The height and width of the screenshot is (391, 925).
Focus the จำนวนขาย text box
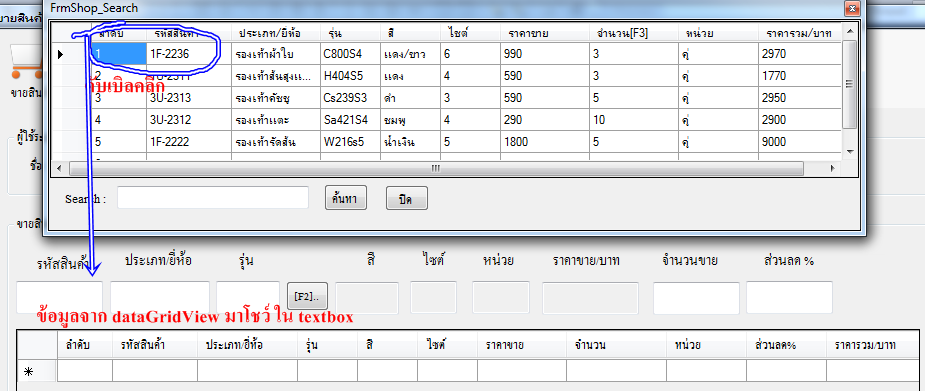pyautogui.click(x=696, y=297)
